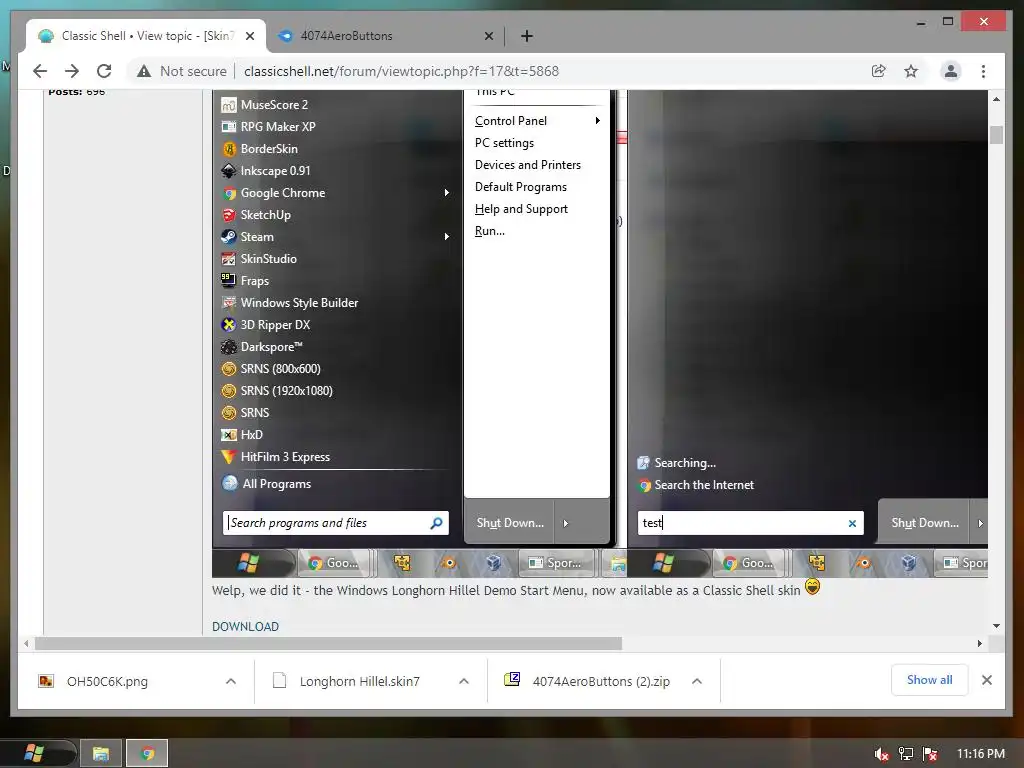Open the Chrome profile avatar
The width and height of the screenshot is (1024, 768).
[x=951, y=71]
